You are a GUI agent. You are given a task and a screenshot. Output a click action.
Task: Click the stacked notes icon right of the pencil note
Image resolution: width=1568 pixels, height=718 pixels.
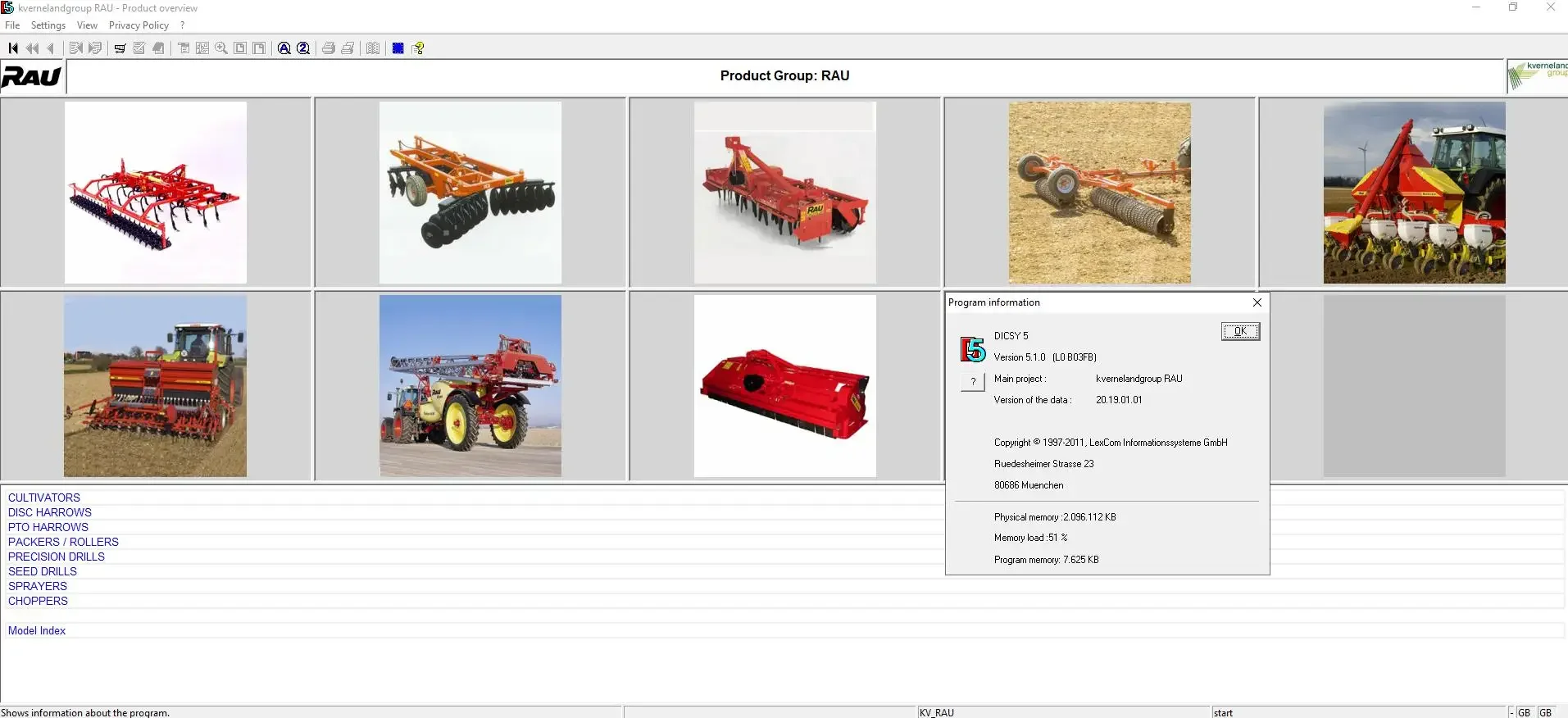(158, 48)
